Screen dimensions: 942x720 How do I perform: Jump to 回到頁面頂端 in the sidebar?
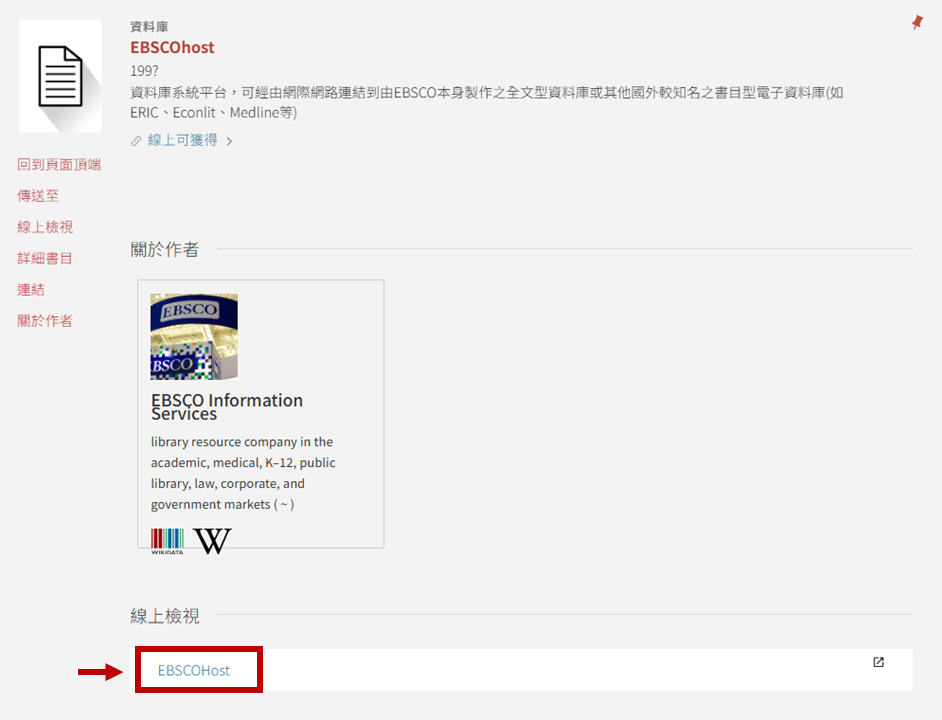point(59,164)
